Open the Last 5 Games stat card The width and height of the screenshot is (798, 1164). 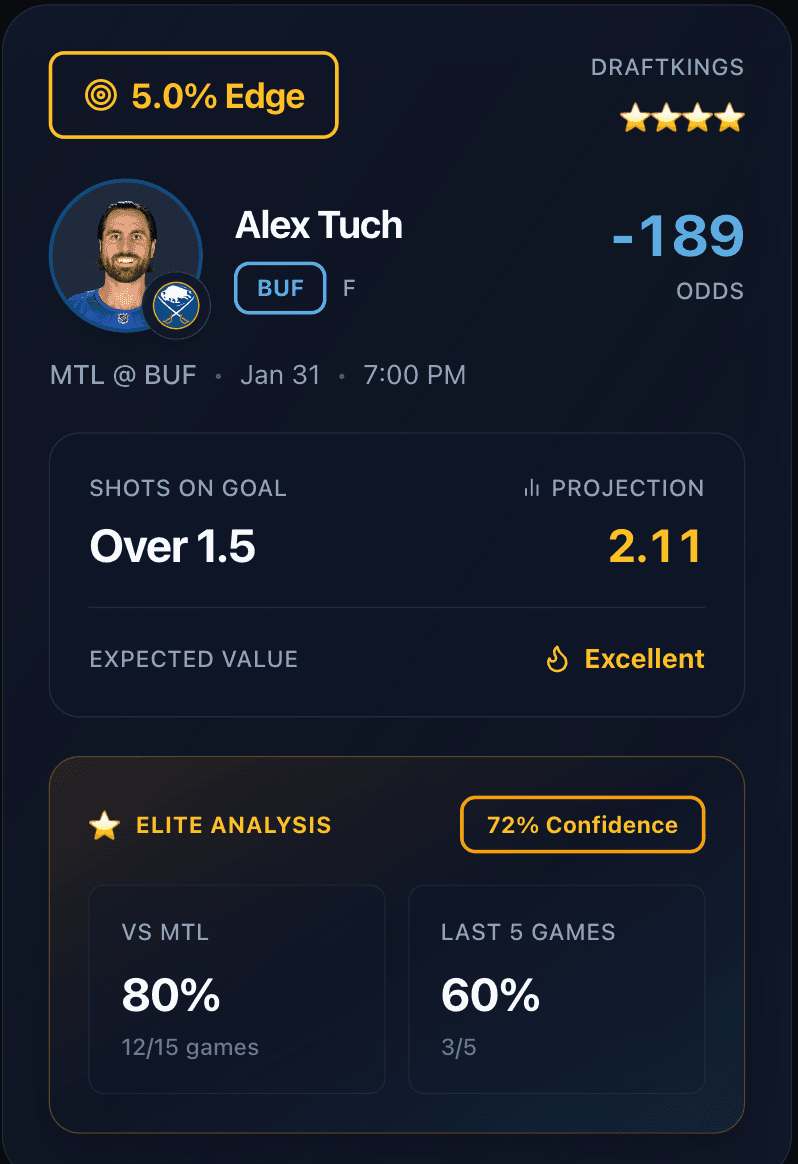click(556, 988)
